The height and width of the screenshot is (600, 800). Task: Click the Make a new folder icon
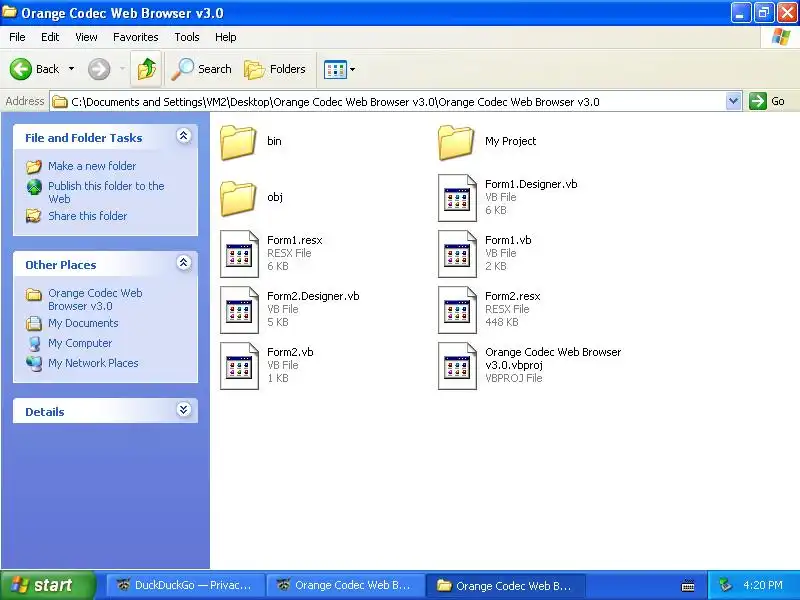point(34,166)
